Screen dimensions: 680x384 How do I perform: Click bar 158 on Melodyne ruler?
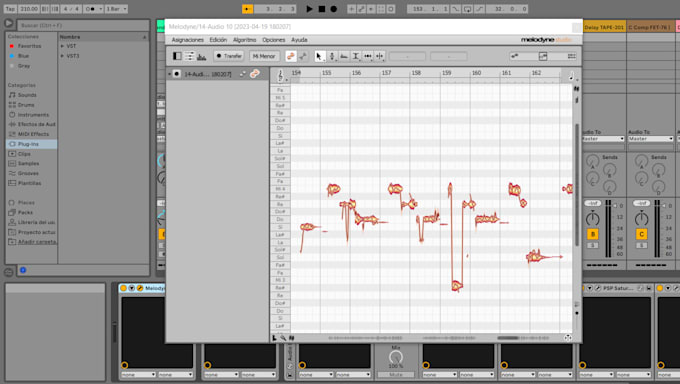tap(416, 73)
